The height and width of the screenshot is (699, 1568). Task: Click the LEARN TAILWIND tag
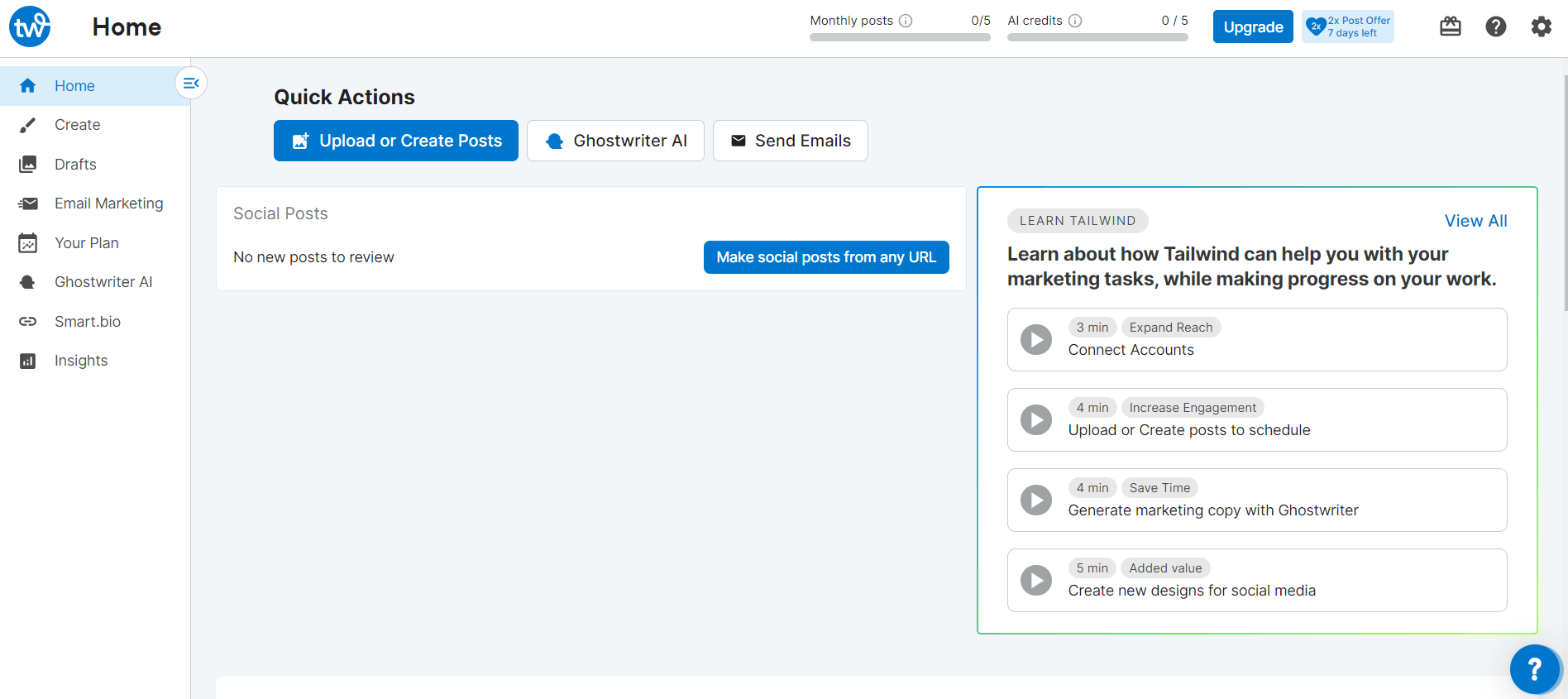[1078, 221]
